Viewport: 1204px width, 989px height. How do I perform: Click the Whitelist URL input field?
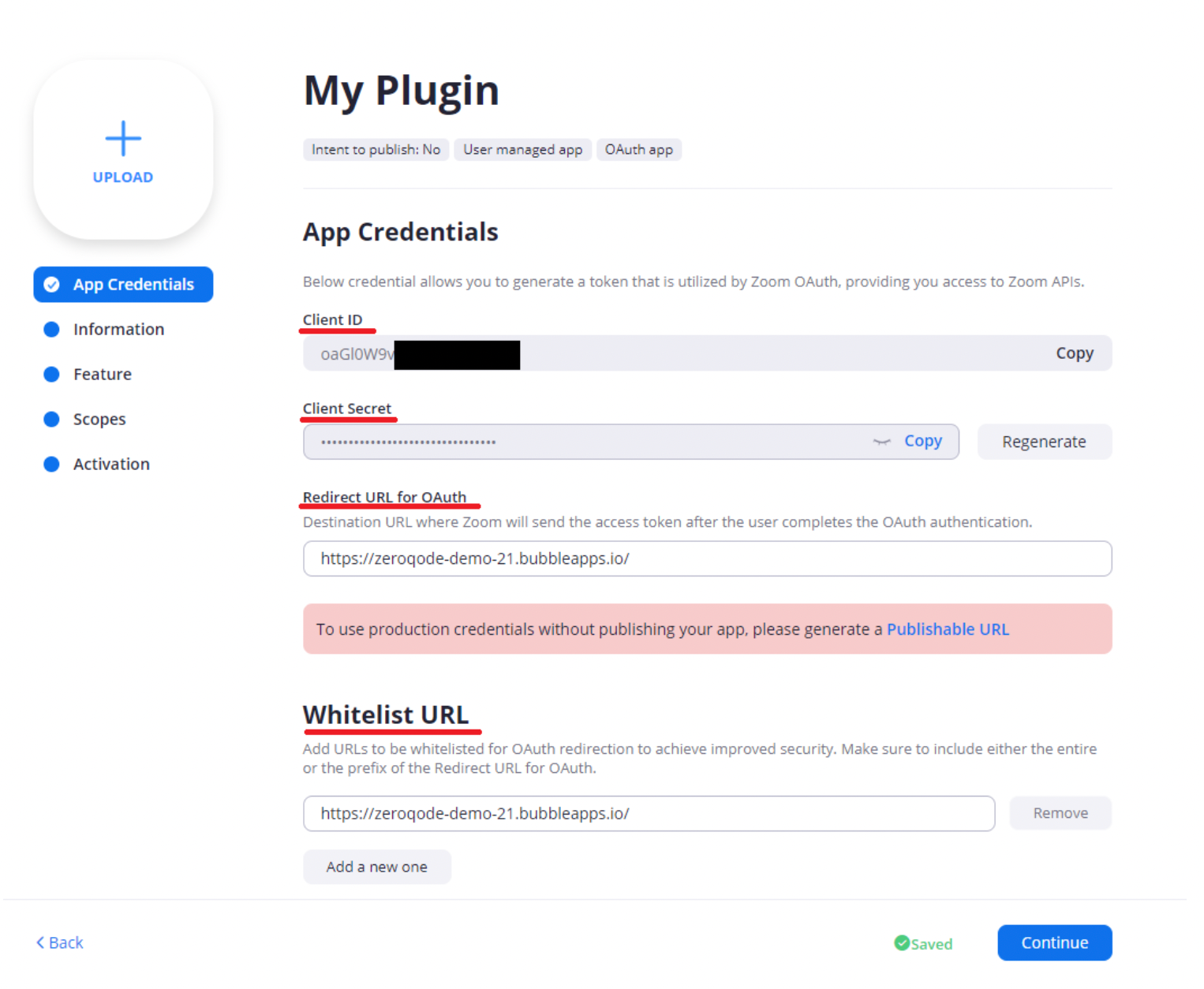coord(649,813)
